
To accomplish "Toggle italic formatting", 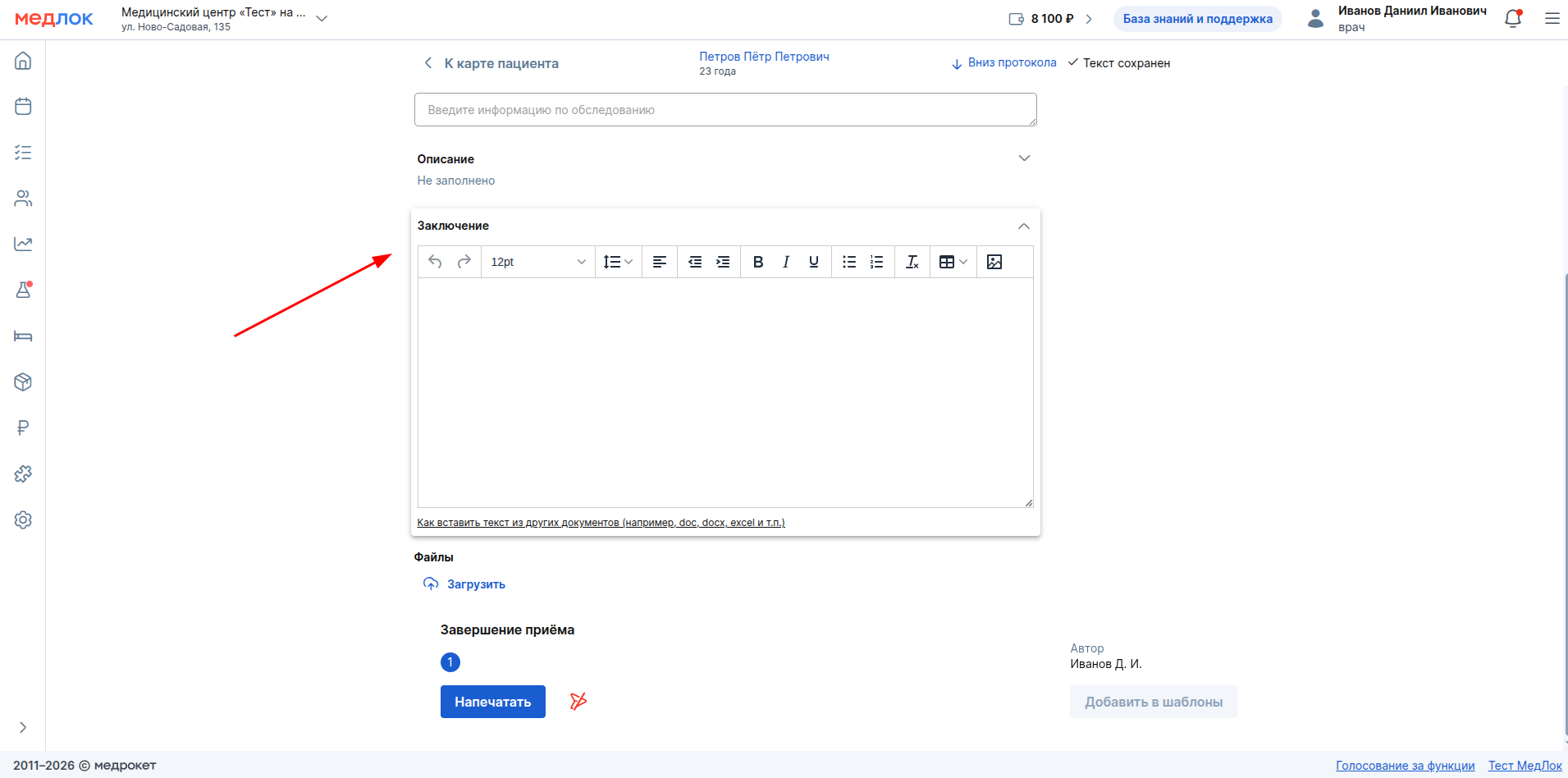I will click(x=786, y=262).
